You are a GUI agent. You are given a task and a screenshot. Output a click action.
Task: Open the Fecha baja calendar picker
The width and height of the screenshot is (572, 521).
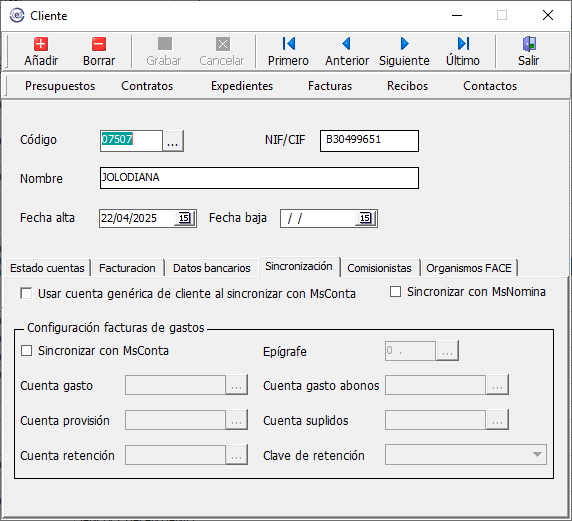[x=366, y=218]
